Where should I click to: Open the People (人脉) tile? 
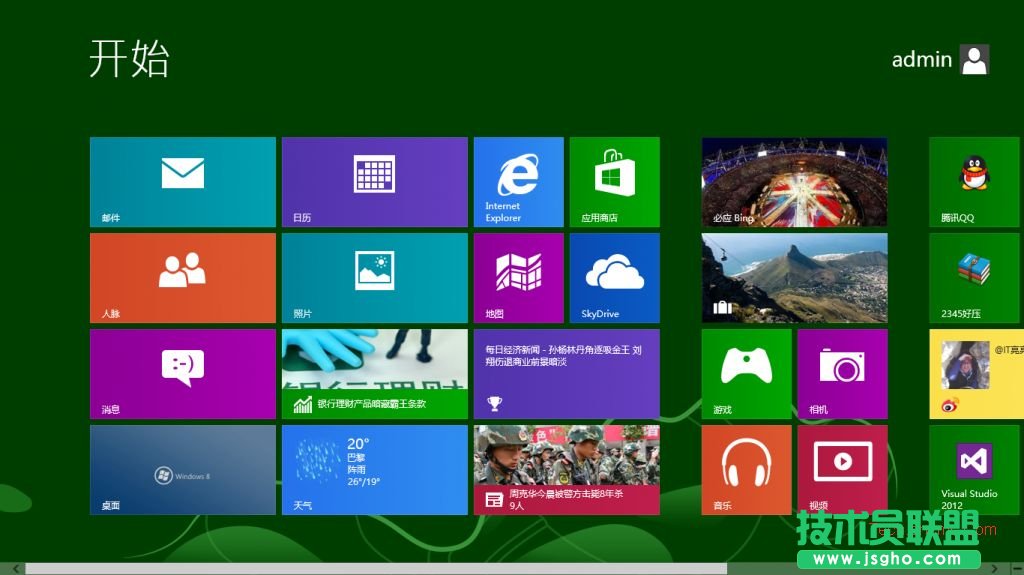tap(182, 278)
